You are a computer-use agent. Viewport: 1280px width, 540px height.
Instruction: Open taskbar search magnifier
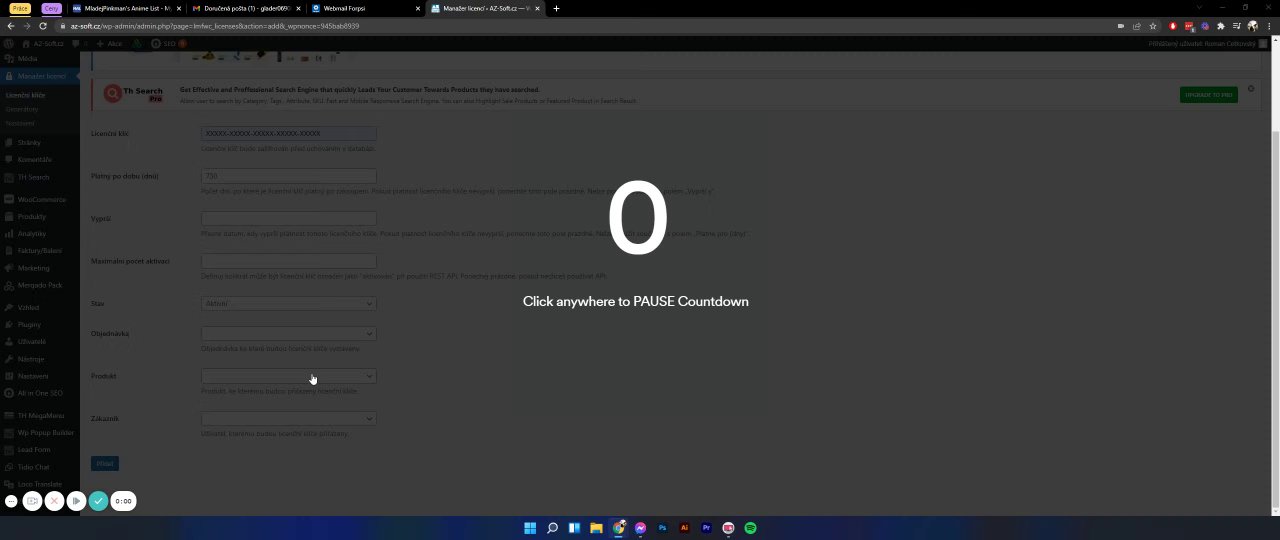(552, 528)
